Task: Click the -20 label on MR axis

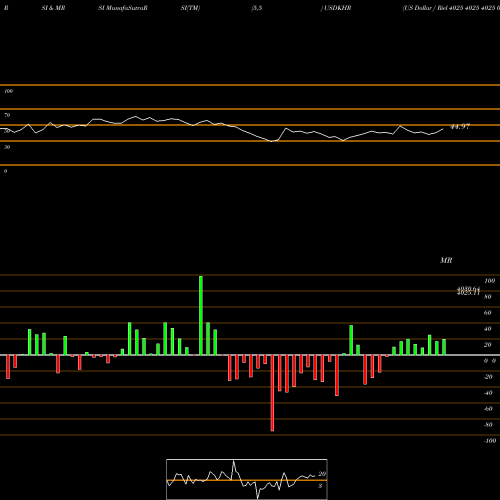Action: [488, 377]
